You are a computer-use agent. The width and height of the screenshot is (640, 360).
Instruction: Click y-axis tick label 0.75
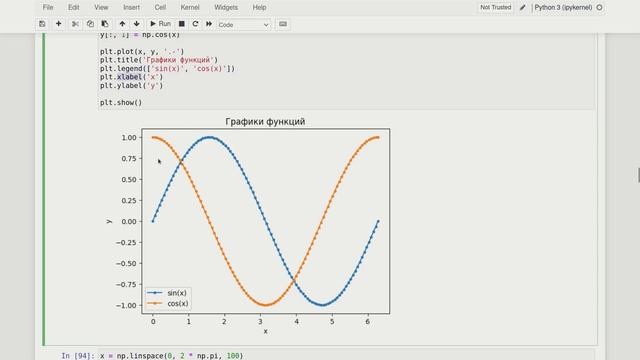[x=129, y=159]
